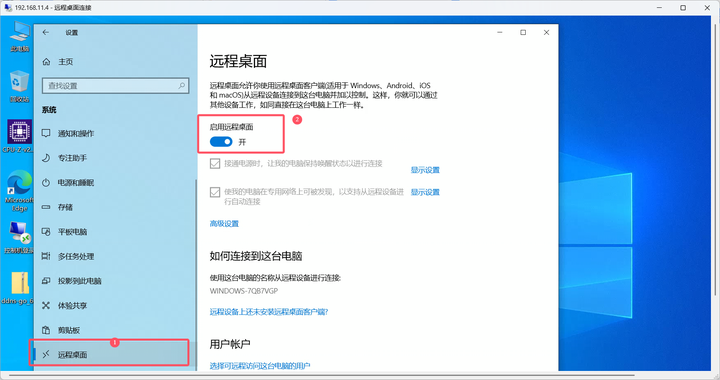
Task: Click the back arrow in Settings
Action: [x=45, y=32]
